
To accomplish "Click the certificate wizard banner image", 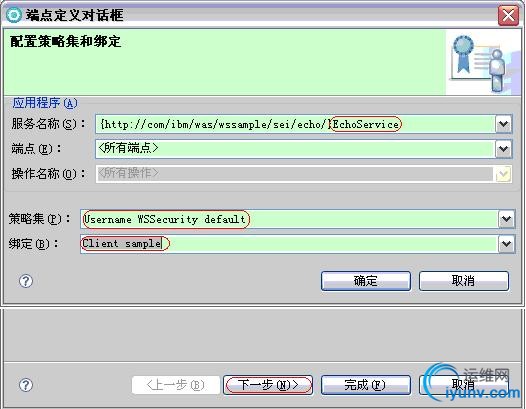I will 483,63.
